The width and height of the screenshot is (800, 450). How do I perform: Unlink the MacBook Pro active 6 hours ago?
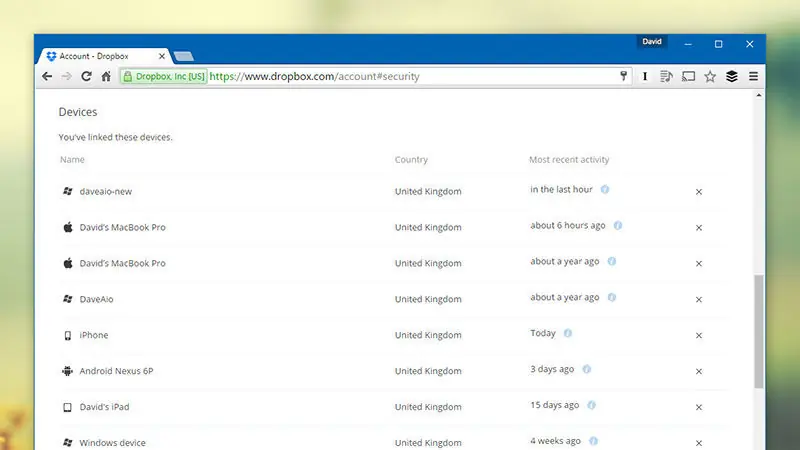tap(699, 228)
